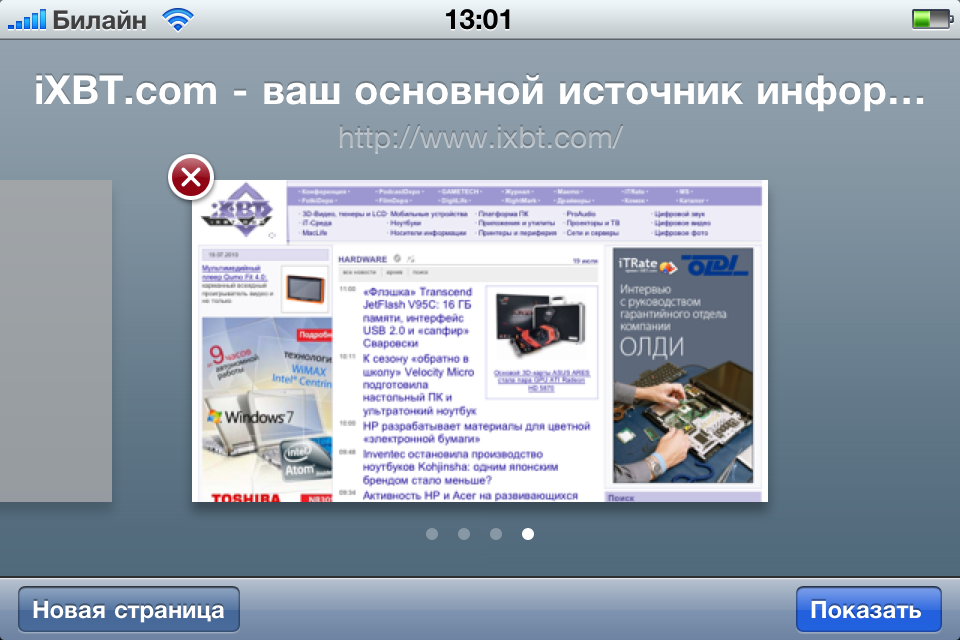Select the second page indicator dot
This screenshot has width=960, height=640.
tap(464, 534)
